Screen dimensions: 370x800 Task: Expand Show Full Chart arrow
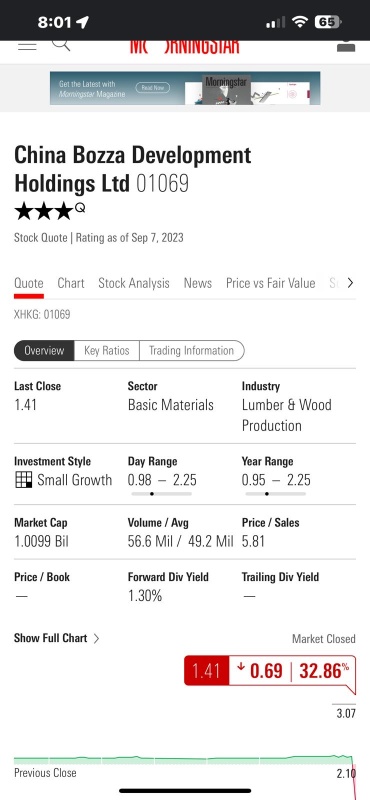point(96,638)
